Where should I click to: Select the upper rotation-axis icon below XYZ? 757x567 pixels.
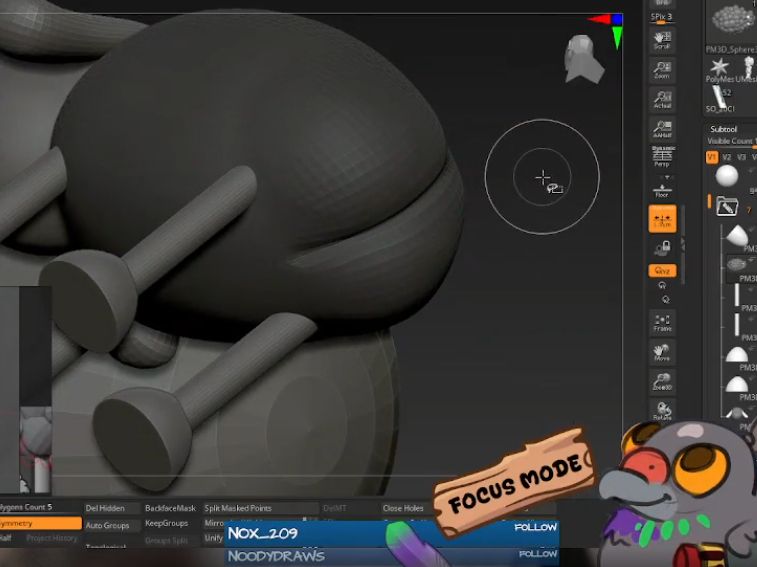(662, 285)
